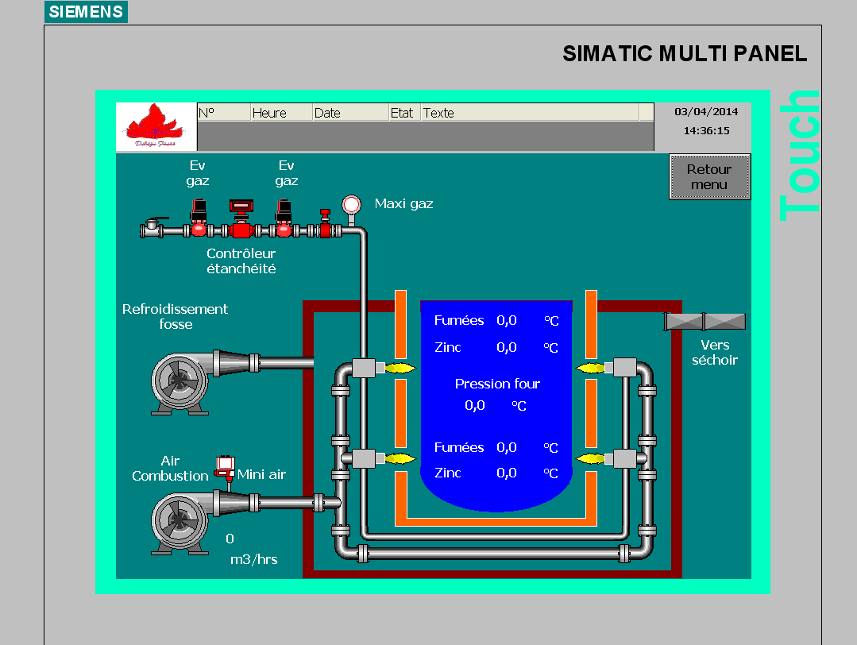Image resolution: width=857 pixels, height=645 pixels.
Task: Select the small red valve before Maxi gaz gauge
Action: pyautogui.click(x=325, y=223)
